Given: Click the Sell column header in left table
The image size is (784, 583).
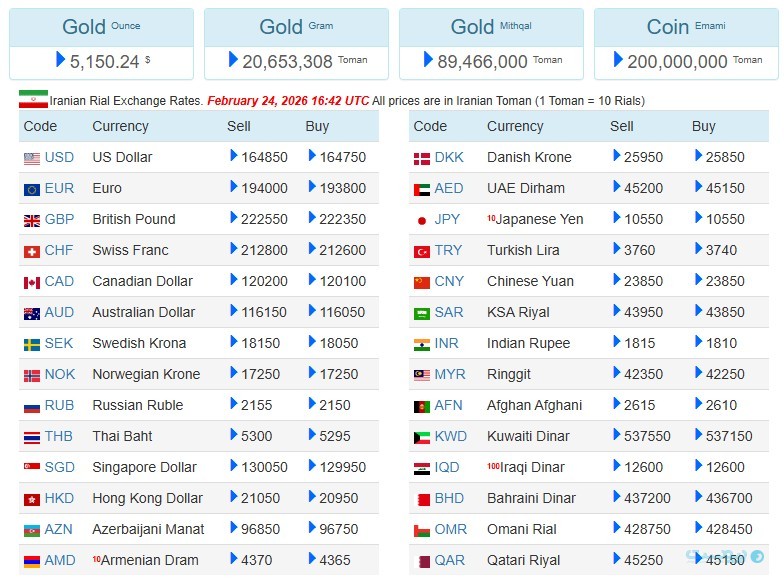Looking at the screenshot, I should tap(239, 126).
